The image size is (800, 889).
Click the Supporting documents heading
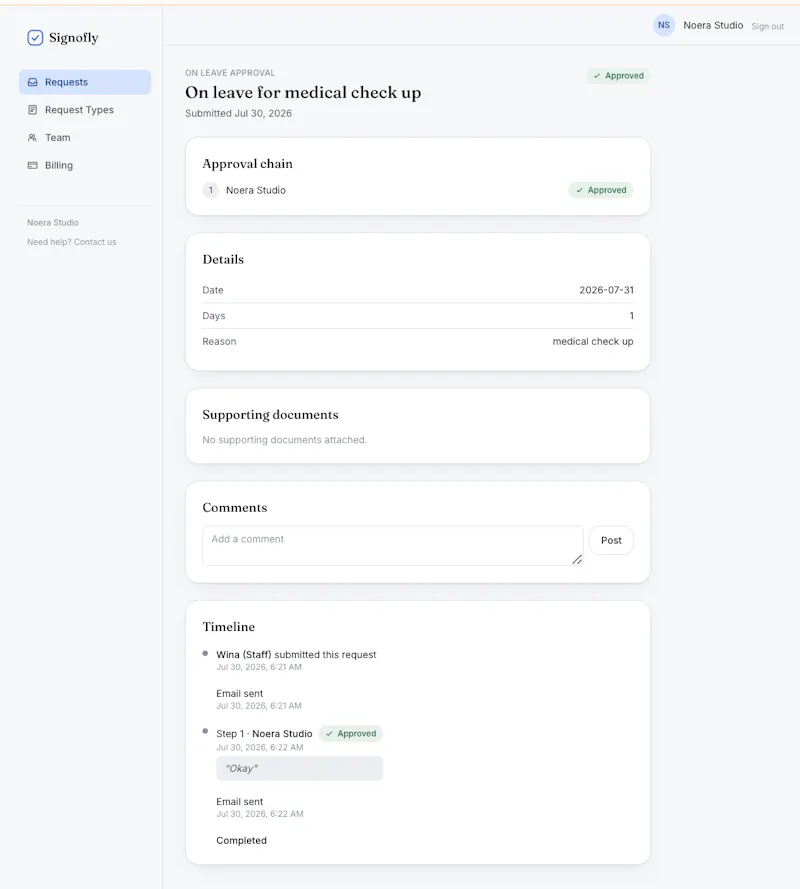(270, 415)
